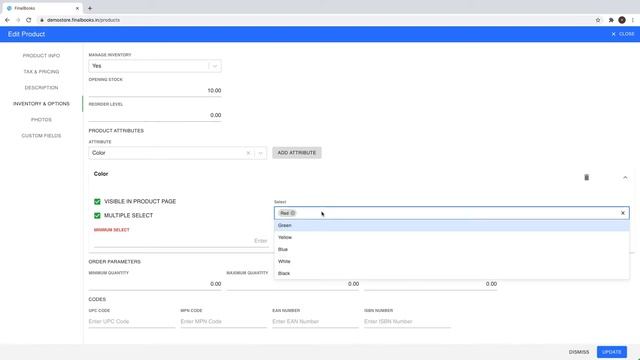Focus the UPC Code field

[x=132, y=322]
